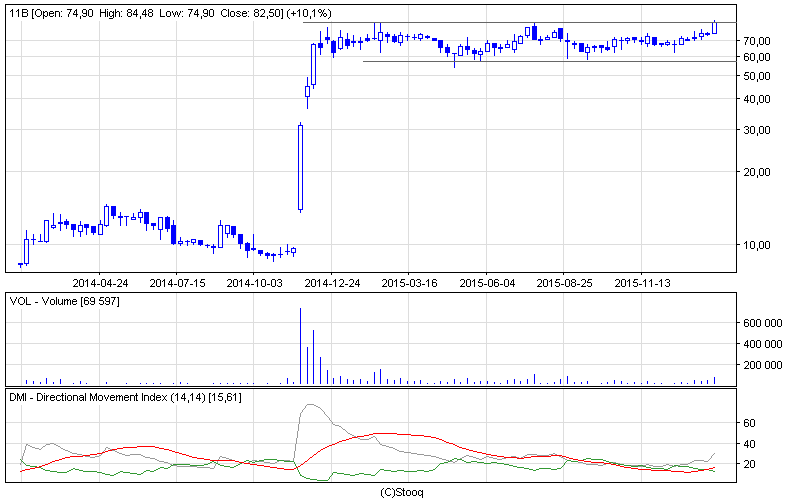The width and height of the screenshot is (800, 500).
Task: Click the VOL - Volume [69 597] label
Action: point(64,302)
